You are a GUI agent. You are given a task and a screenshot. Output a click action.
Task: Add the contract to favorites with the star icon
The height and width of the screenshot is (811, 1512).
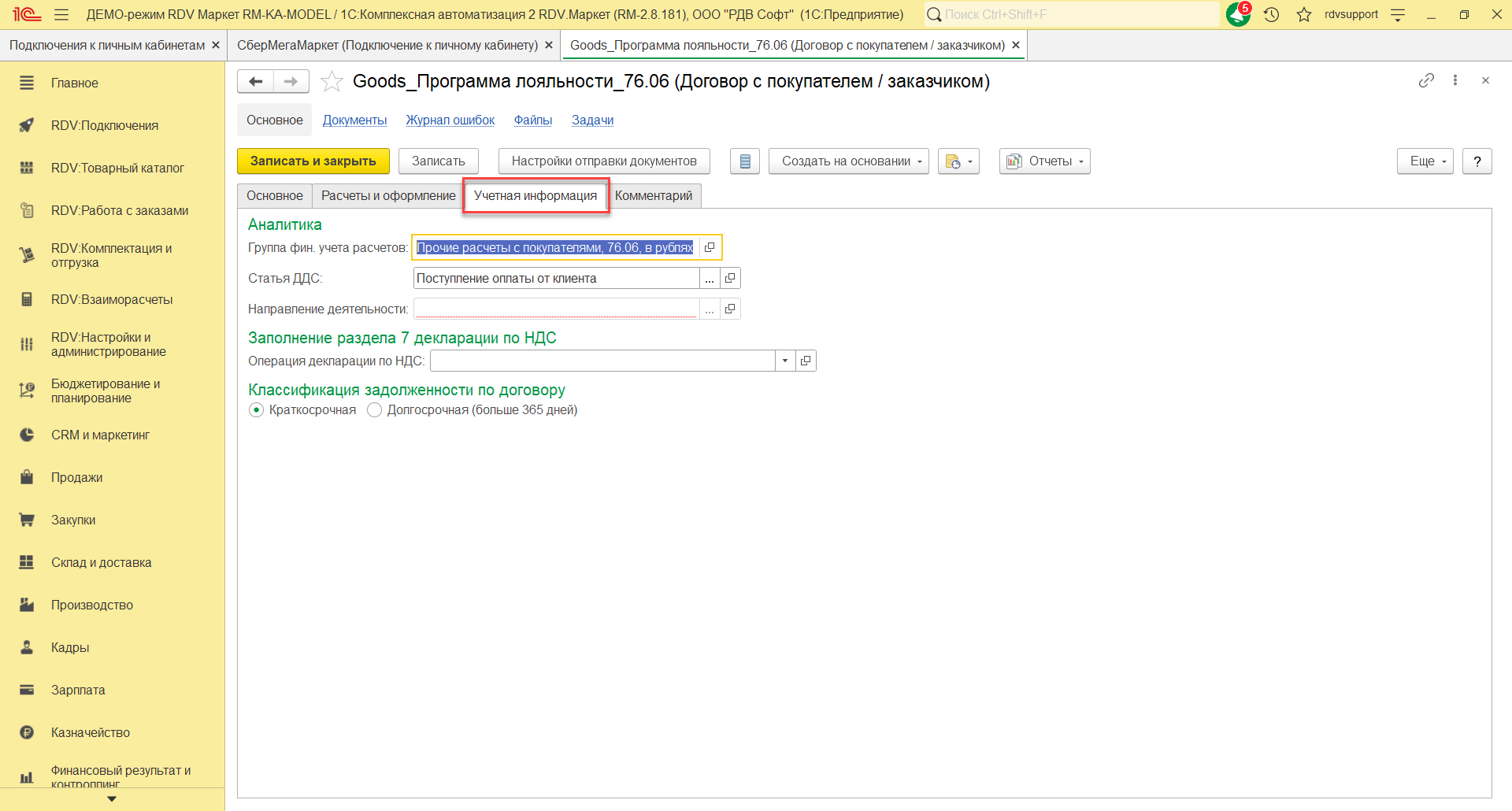(332, 82)
